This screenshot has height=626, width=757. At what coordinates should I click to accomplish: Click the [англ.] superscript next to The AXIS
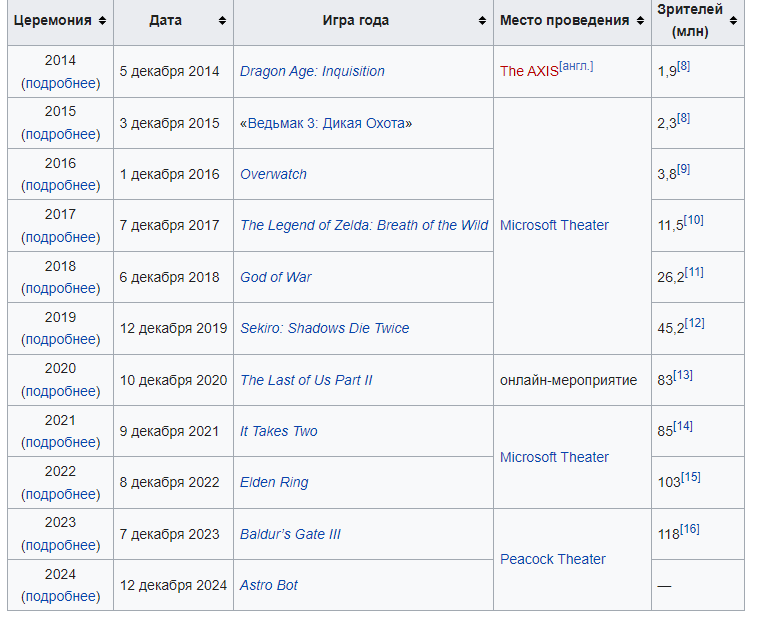pos(576,66)
